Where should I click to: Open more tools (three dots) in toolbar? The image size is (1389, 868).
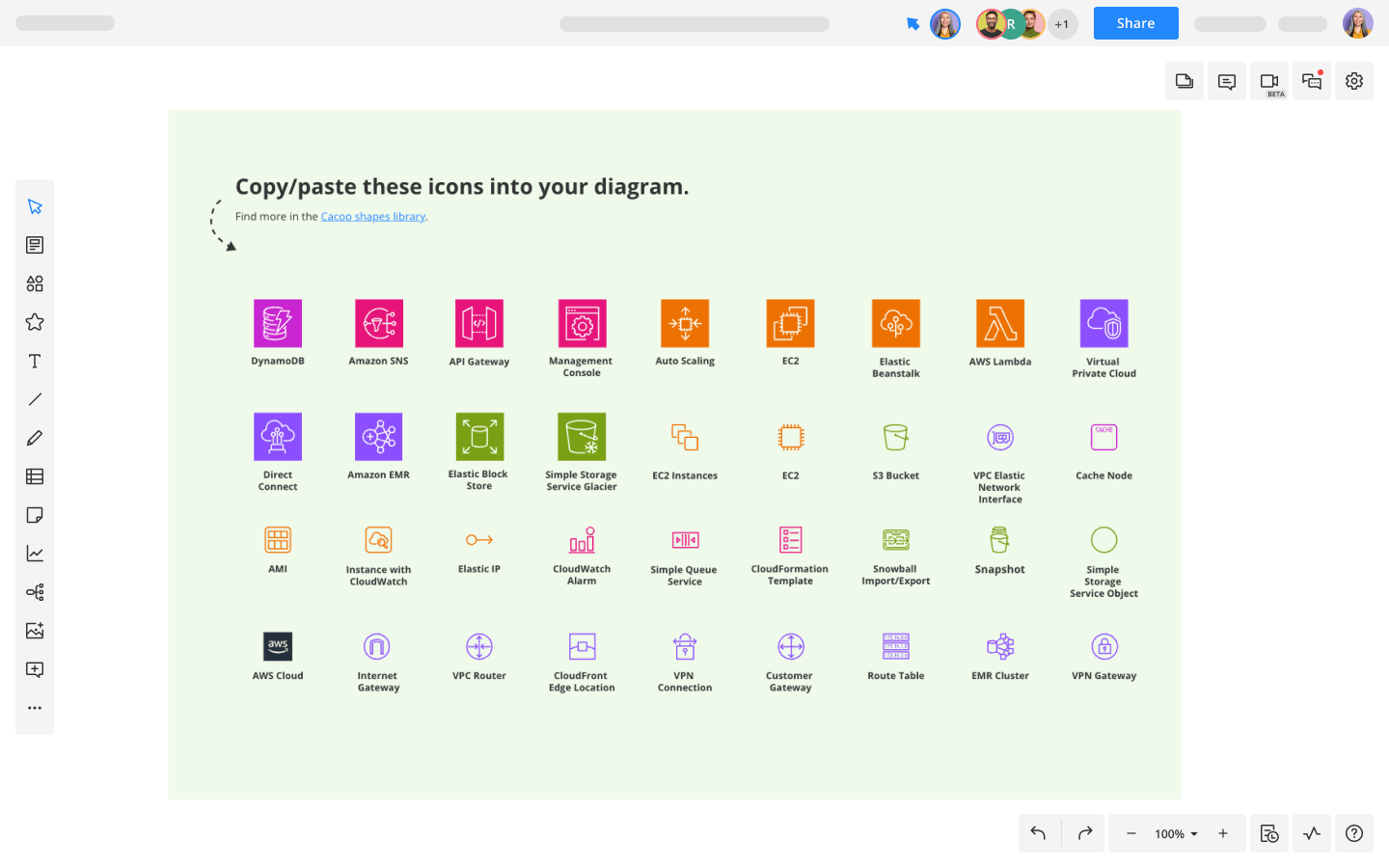pos(35,708)
